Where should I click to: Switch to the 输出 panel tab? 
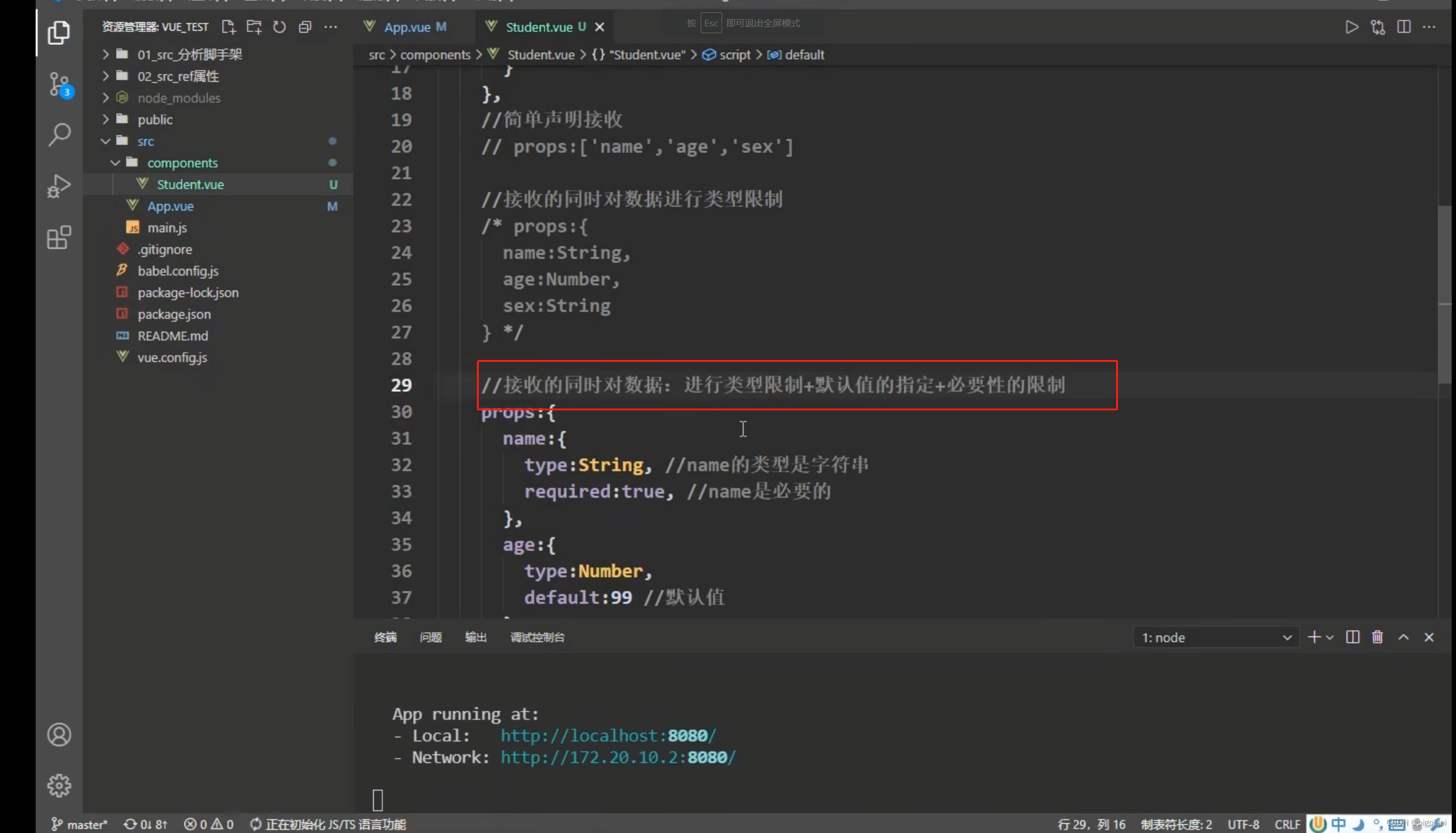coord(476,637)
